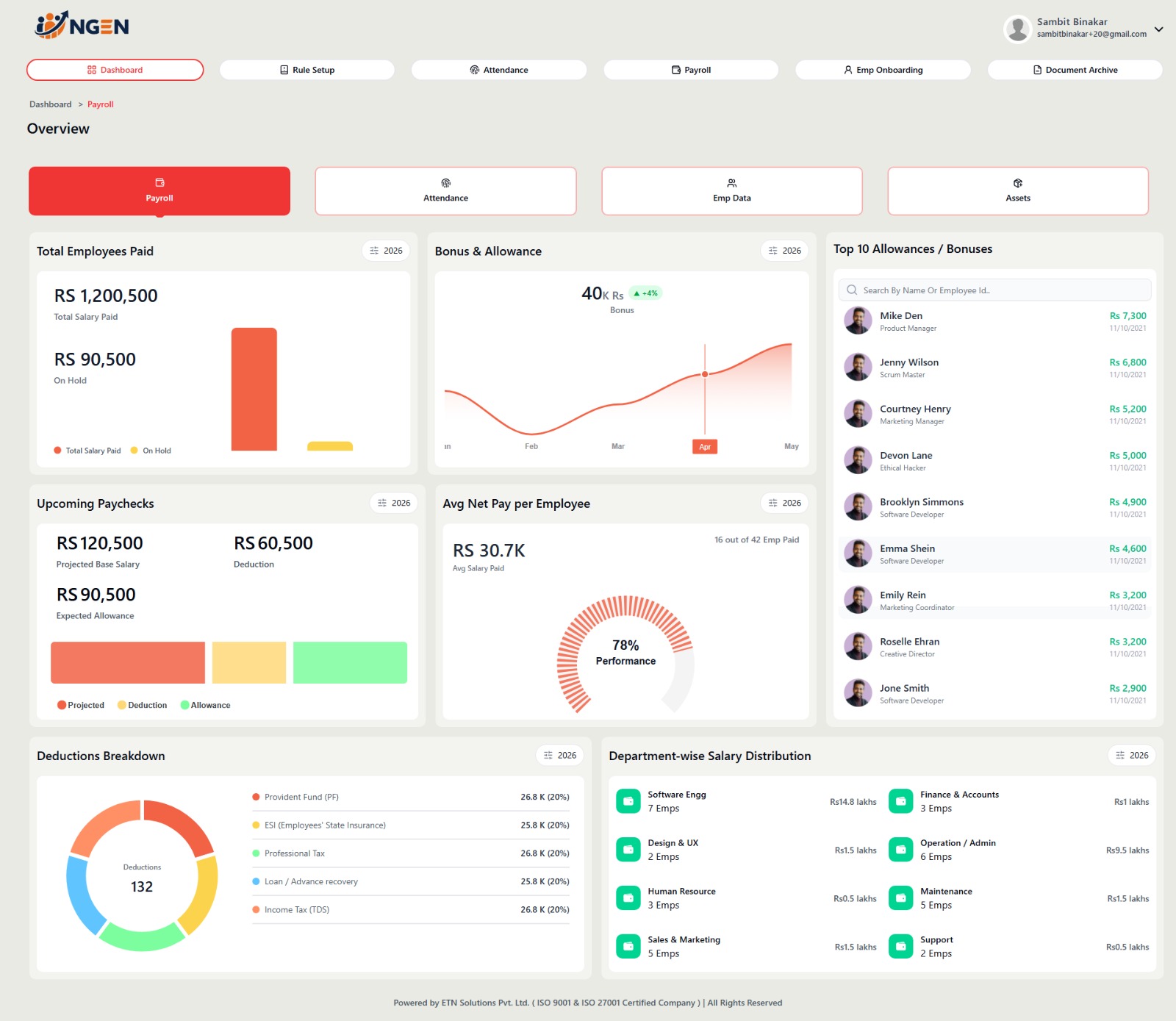
Task: Select the Payroll tab in Overview
Action: [159, 190]
